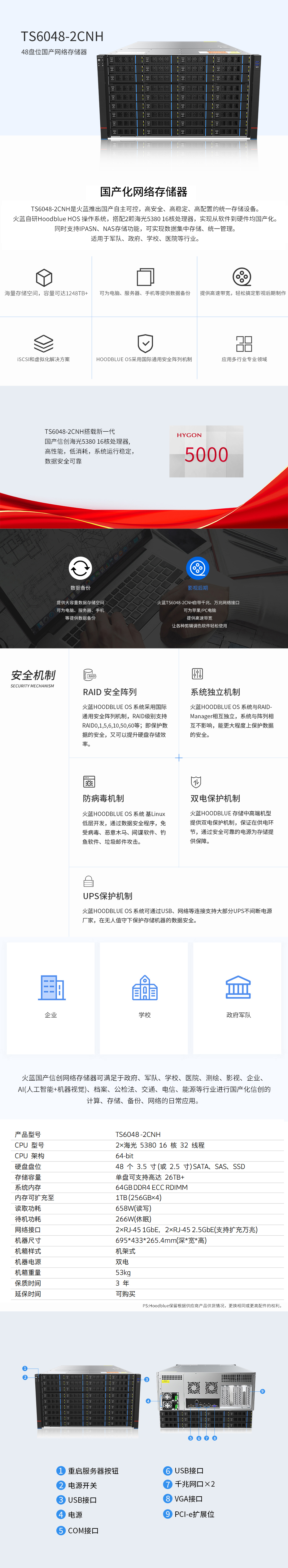The image size is (288, 1568).
Task: Click the expandable memory value 1TB(256GB×4)
Action: pyautogui.click(x=138, y=1197)
